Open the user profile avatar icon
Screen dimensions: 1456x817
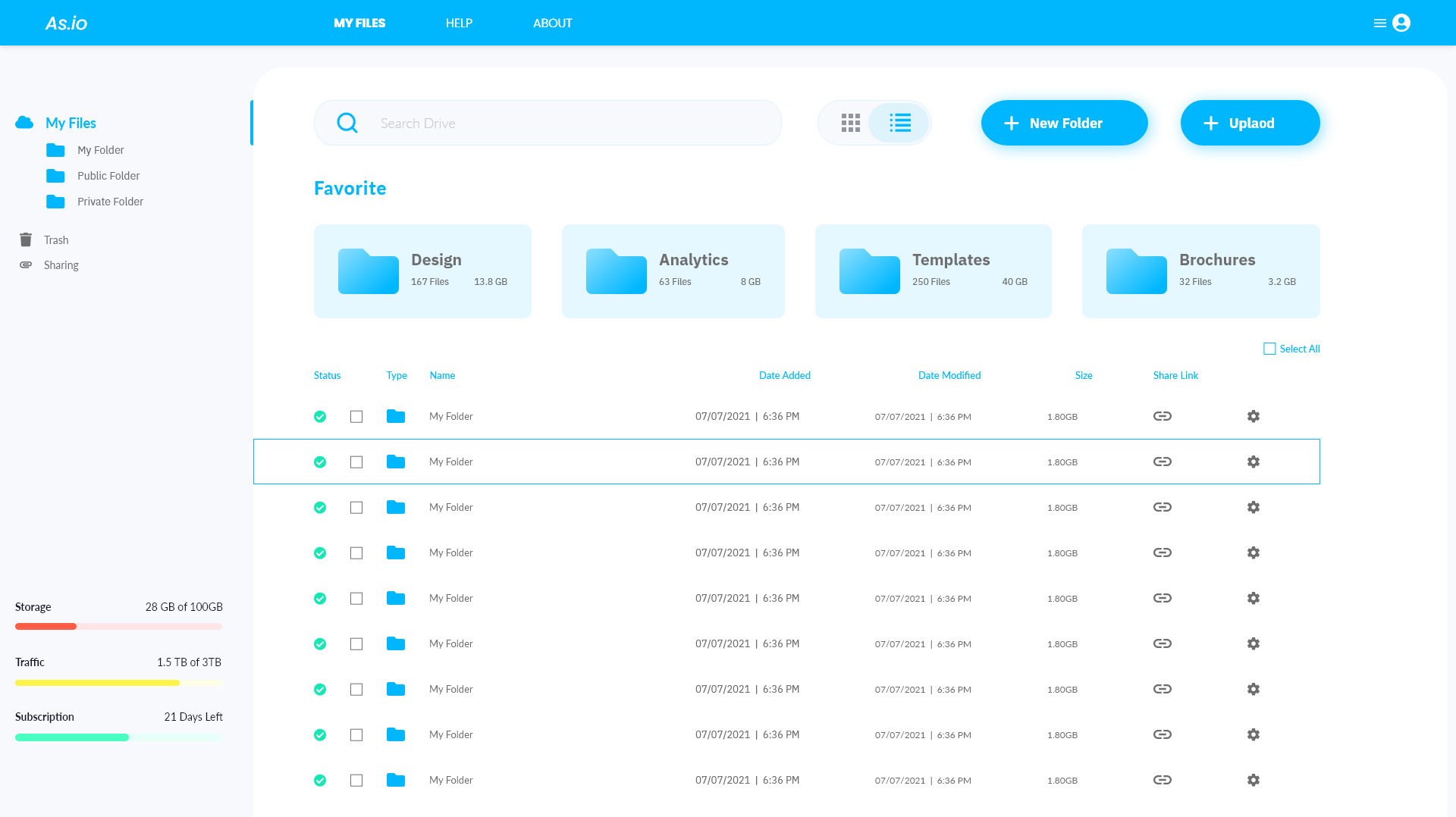coord(1401,23)
